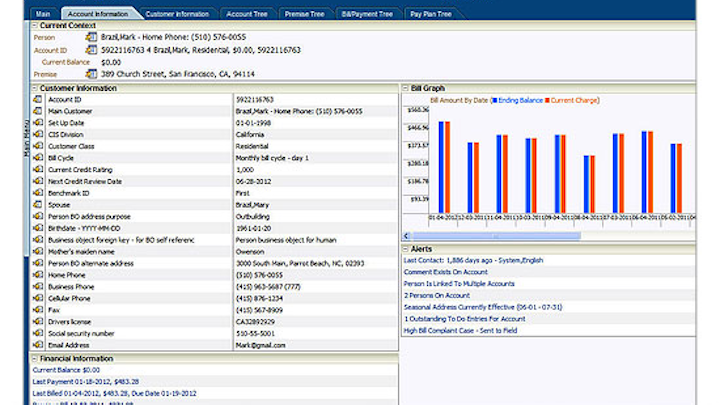Click the Premise context icon
Screen dimensions: 720x405
(x=91, y=73)
